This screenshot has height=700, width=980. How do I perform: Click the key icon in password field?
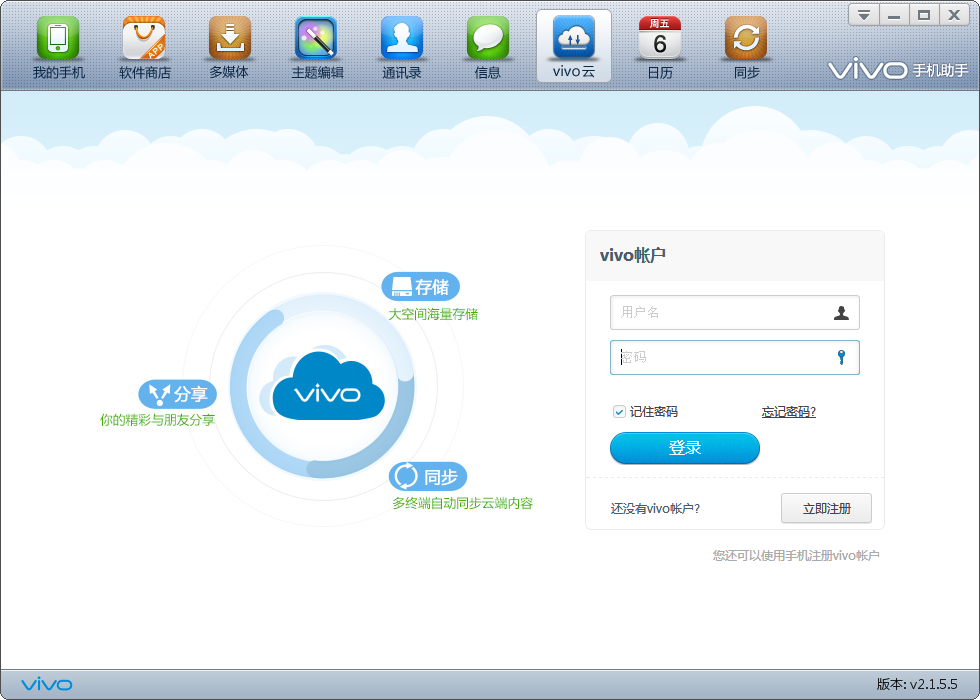coord(841,358)
